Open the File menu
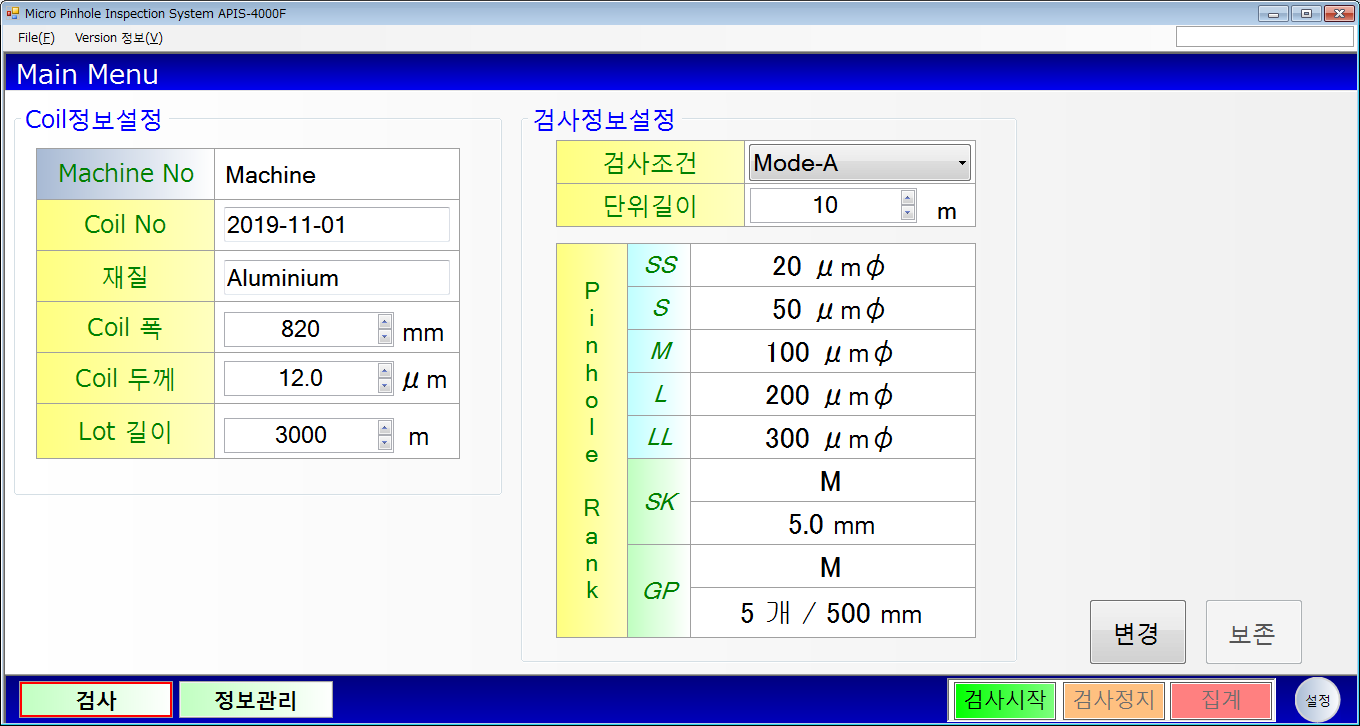This screenshot has height=726, width=1360. [36, 37]
